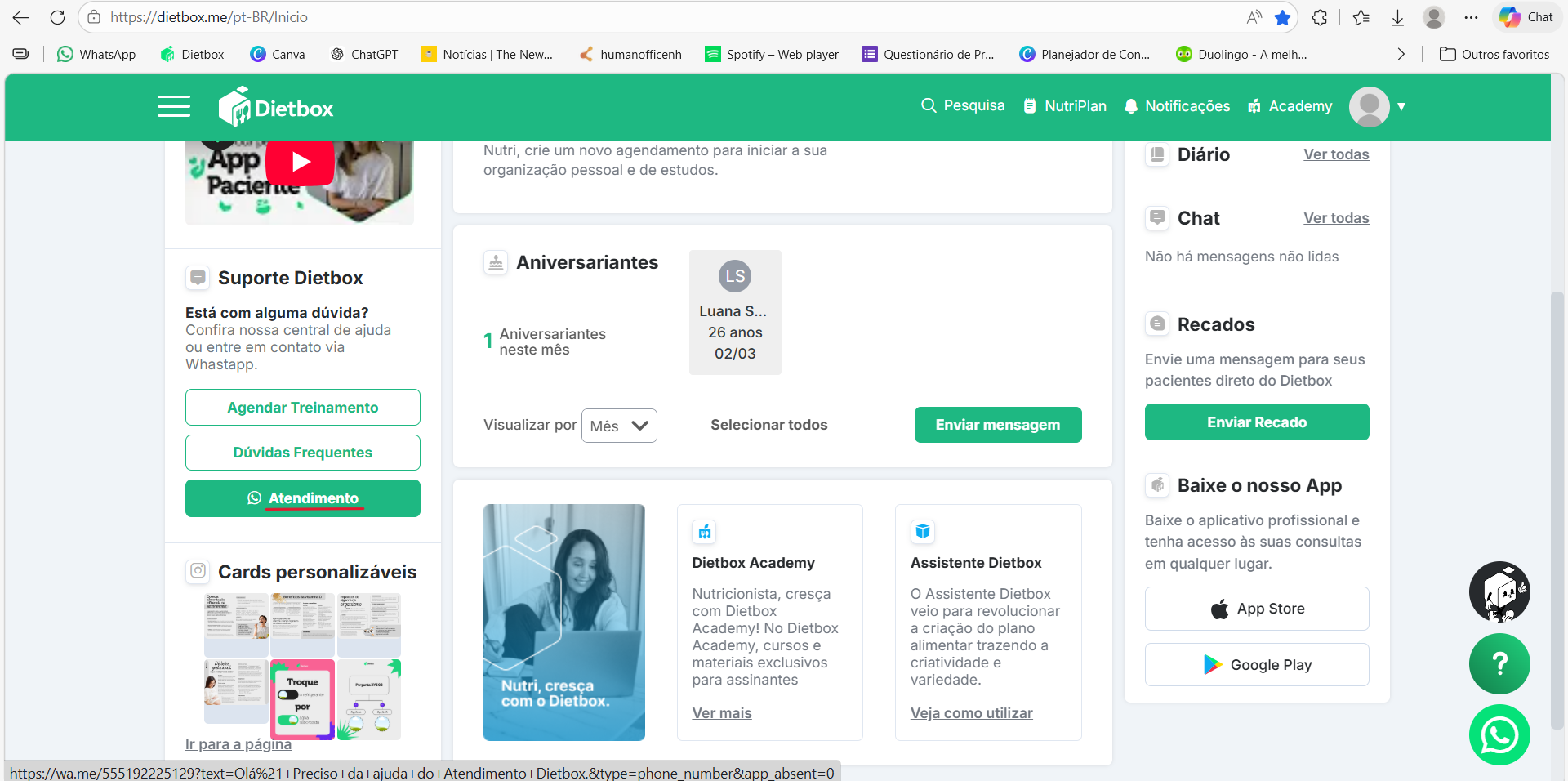1568x781 pixels.
Task: Follow the 'Ir para a página' link
Action: (238, 744)
